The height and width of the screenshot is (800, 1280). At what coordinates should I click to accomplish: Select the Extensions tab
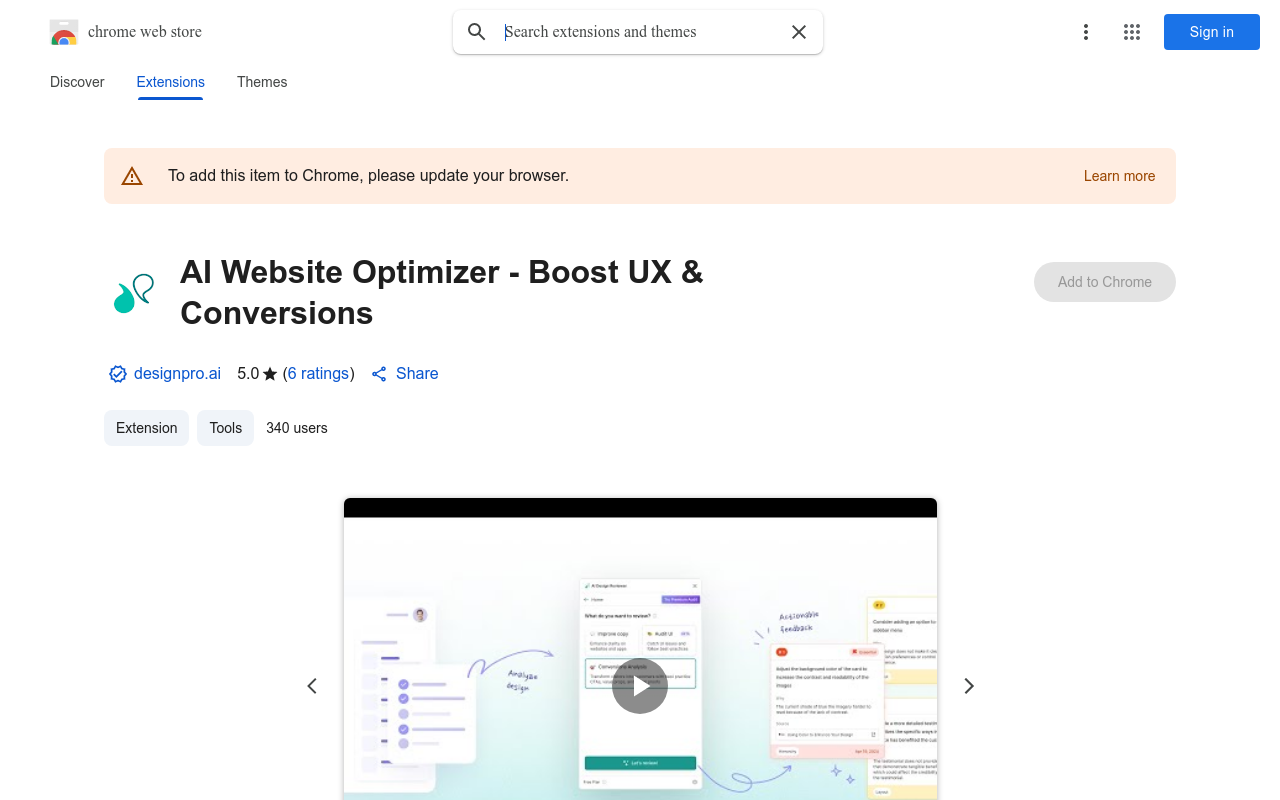tap(171, 82)
